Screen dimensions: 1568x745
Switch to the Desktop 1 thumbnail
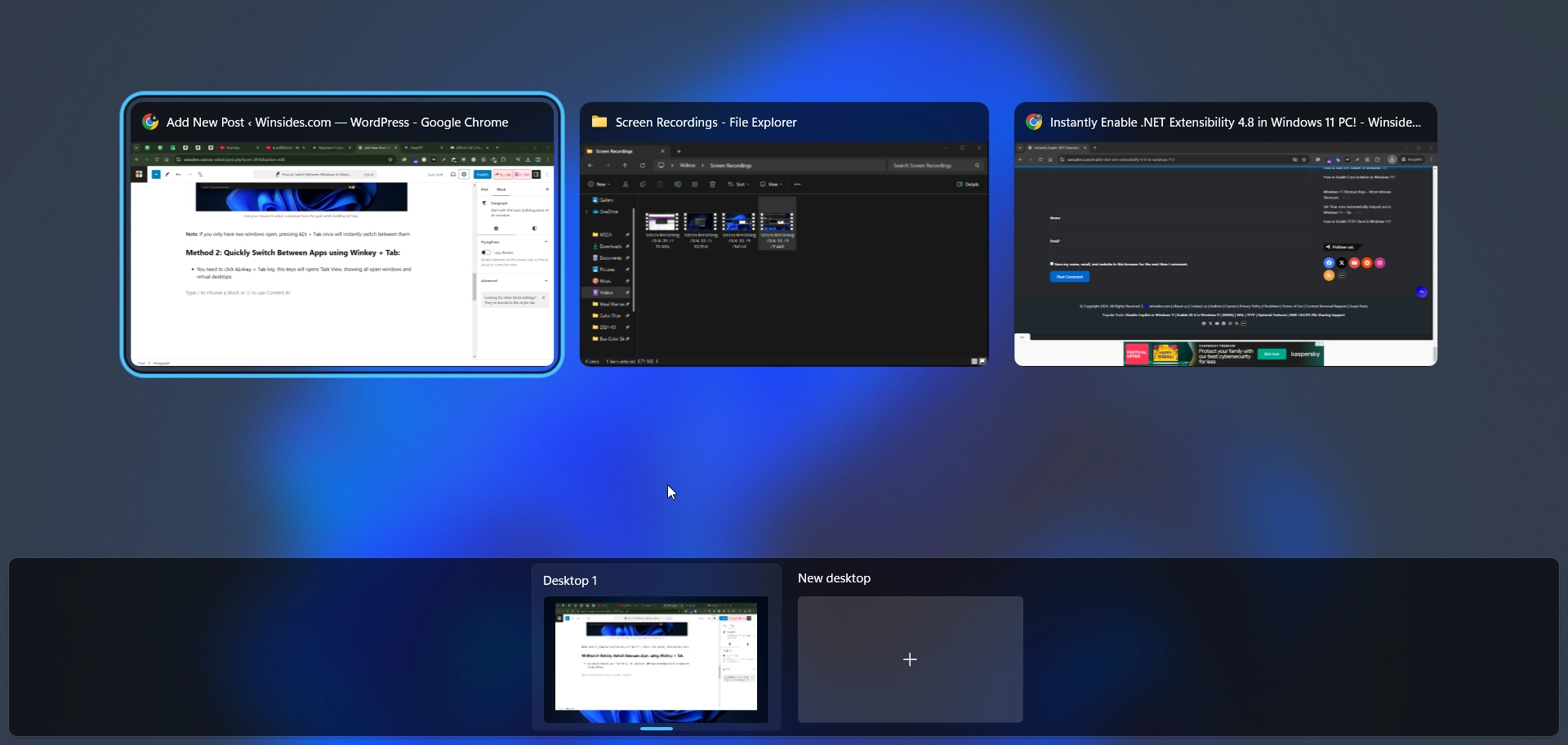656,659
